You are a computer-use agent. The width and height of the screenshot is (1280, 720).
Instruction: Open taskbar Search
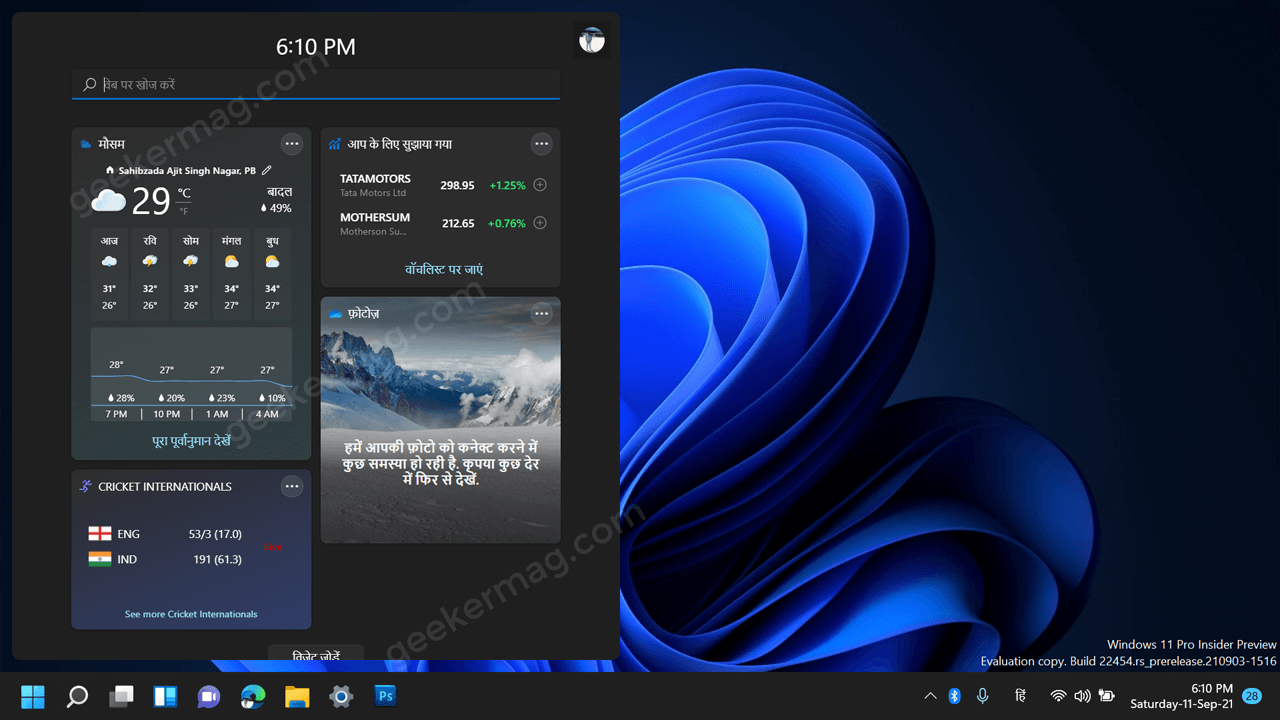77,696
